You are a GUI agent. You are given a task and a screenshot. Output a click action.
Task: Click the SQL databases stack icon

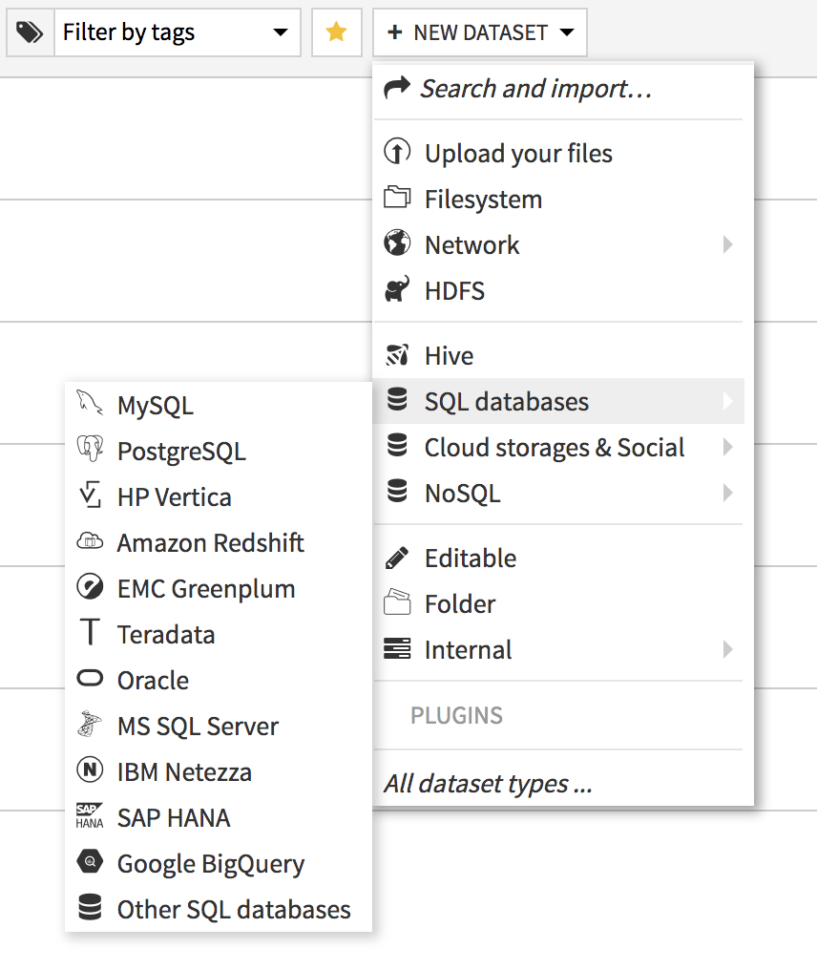[397, 400]
